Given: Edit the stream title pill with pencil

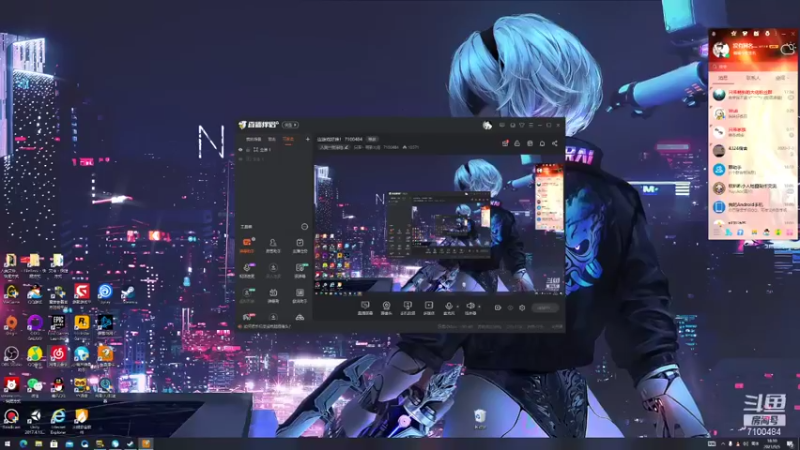Looking at the screenshot, I should [334, 147].
